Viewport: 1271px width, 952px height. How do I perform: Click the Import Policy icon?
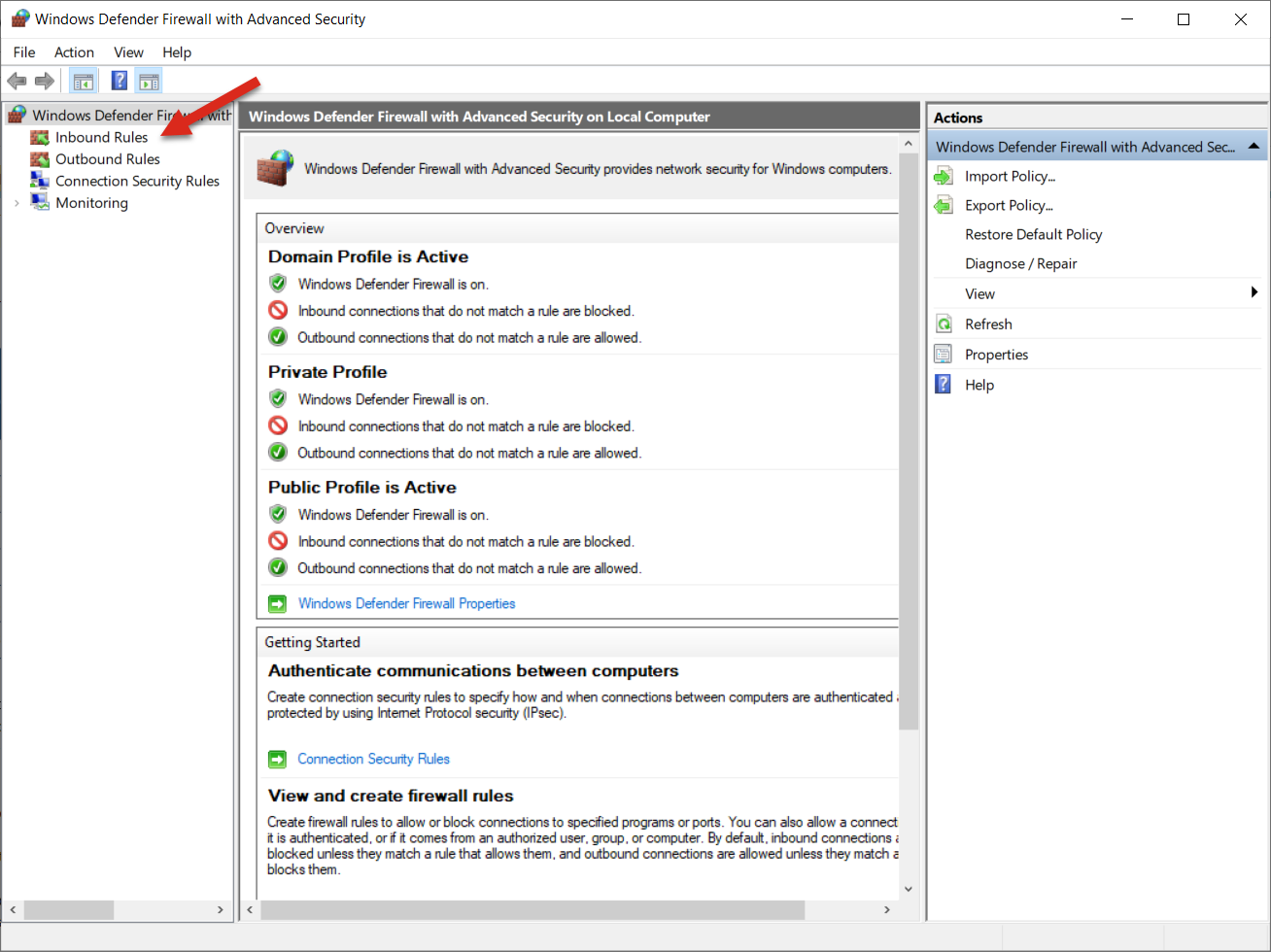(944, 176)
